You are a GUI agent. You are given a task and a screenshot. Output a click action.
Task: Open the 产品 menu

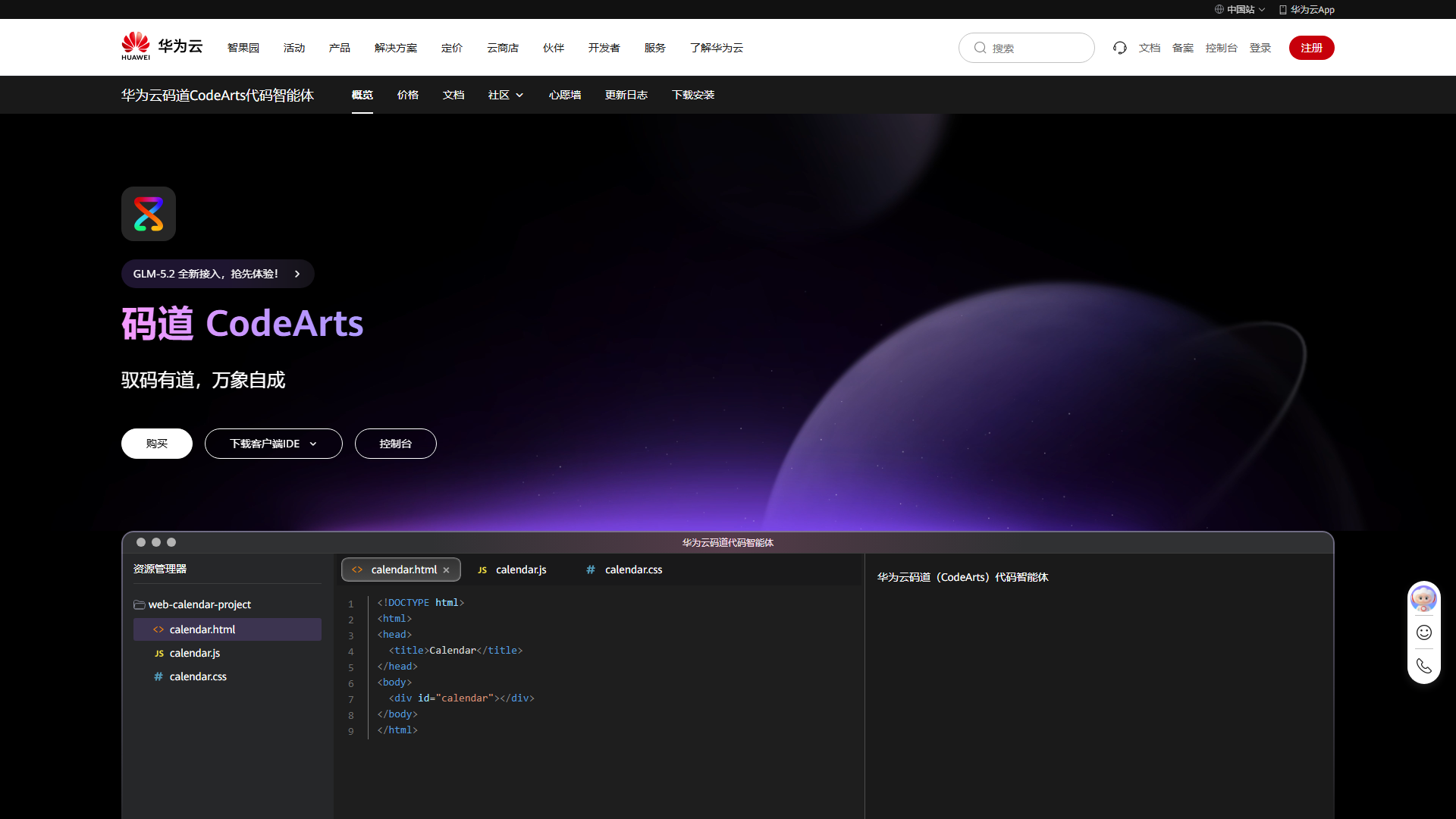pos(340,48)
